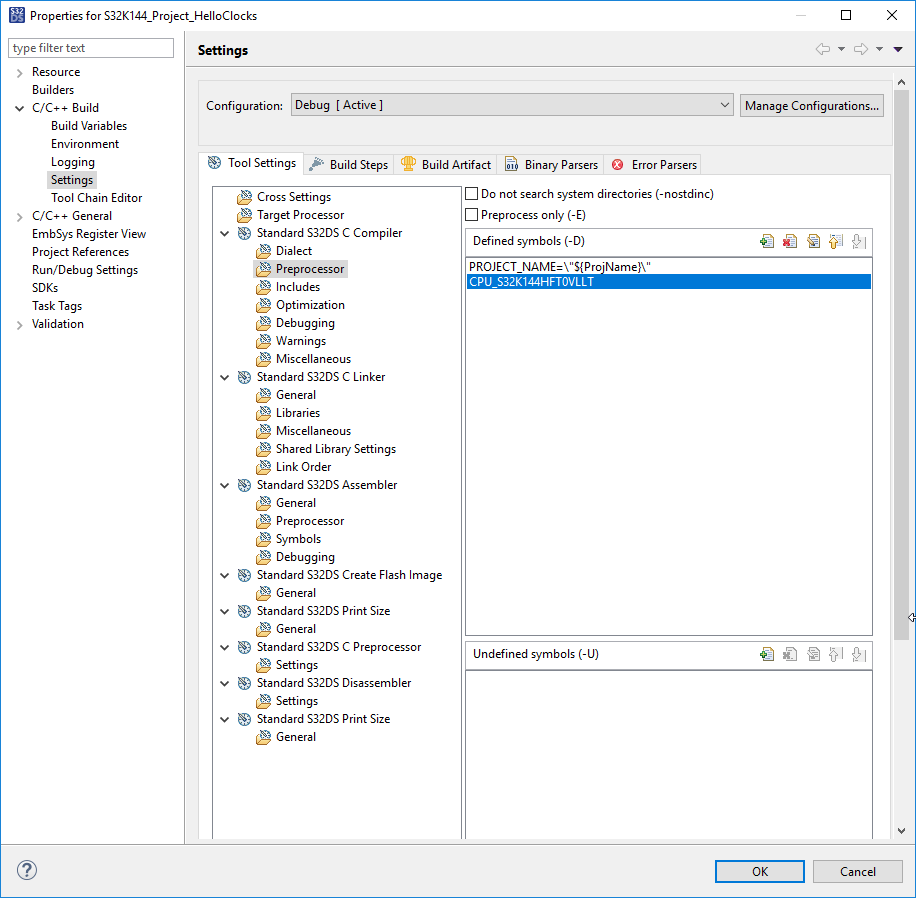Select Tool Chain Editor in tree
The height and width of the screenshot is (898, 916).
tap(96, 198)
